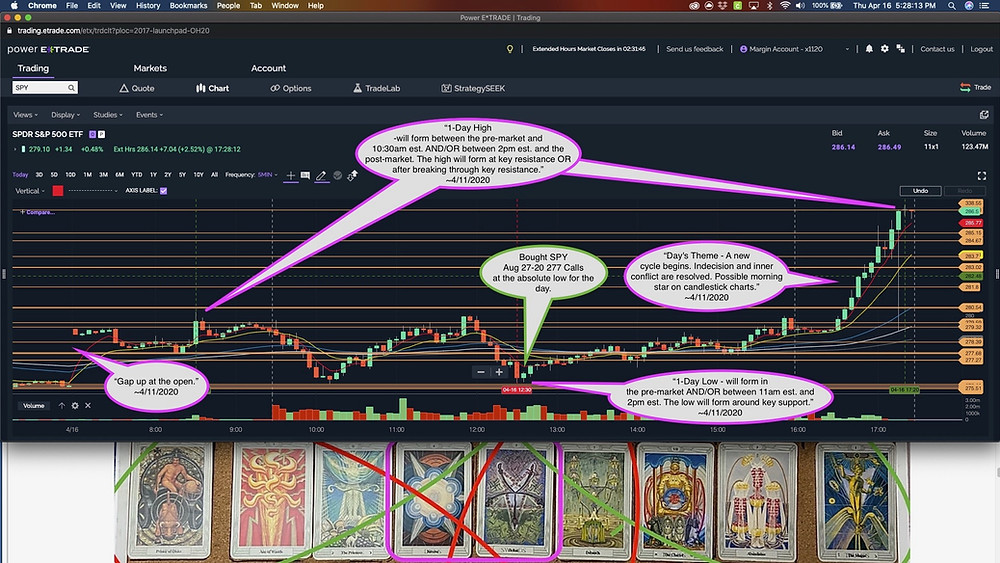Screen dimensions: 1000x563
Task: Open the Events dropdown
Action: 149,115
